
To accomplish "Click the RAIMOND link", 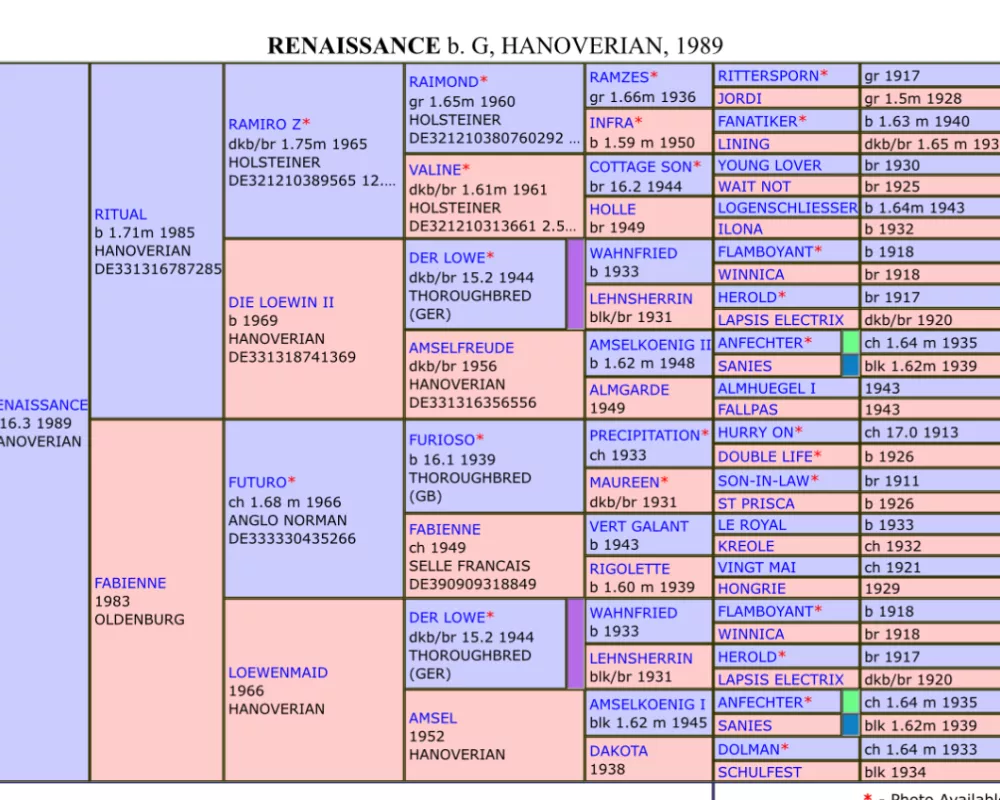I will pos(443,82).
